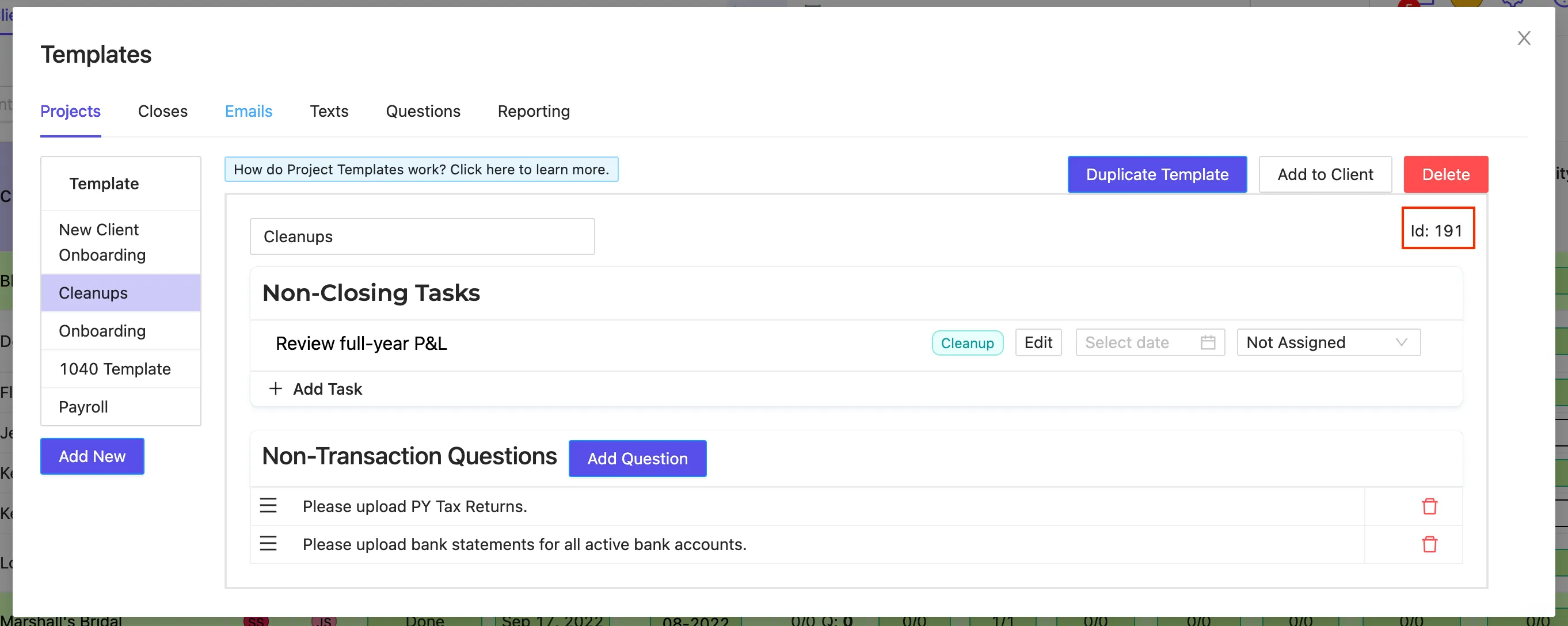
Task: Select the Payroll template
Action: click(120, 407)
